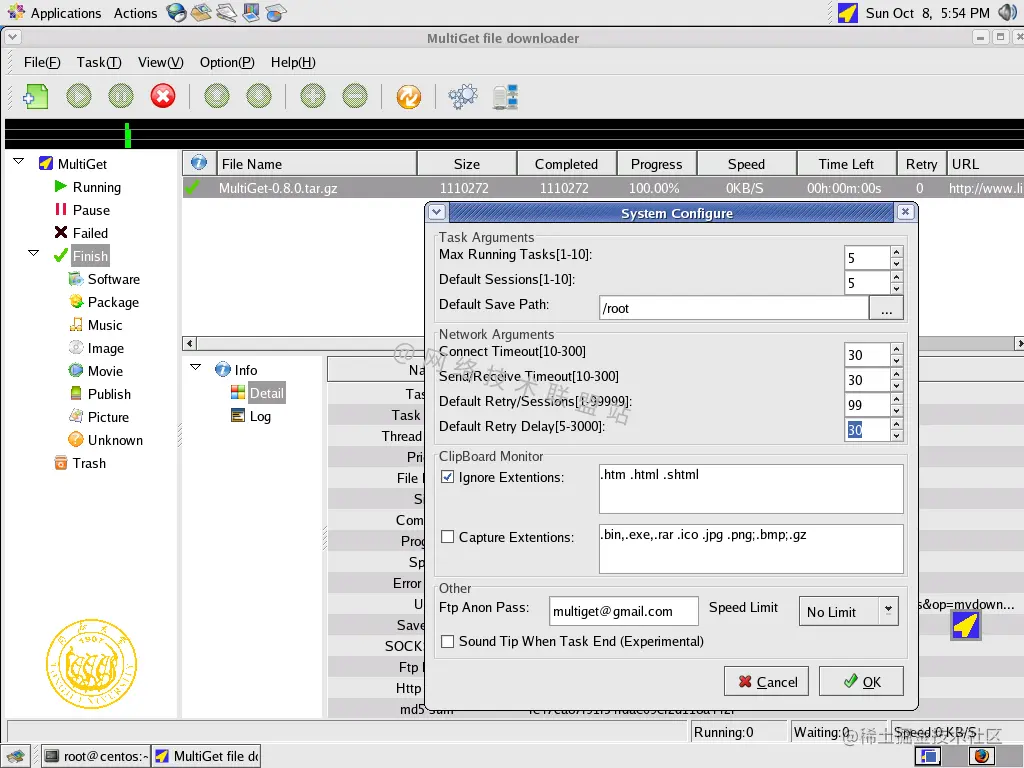
Task: Click Send/Receive Timeout value field
Action: tap(867, 380)
